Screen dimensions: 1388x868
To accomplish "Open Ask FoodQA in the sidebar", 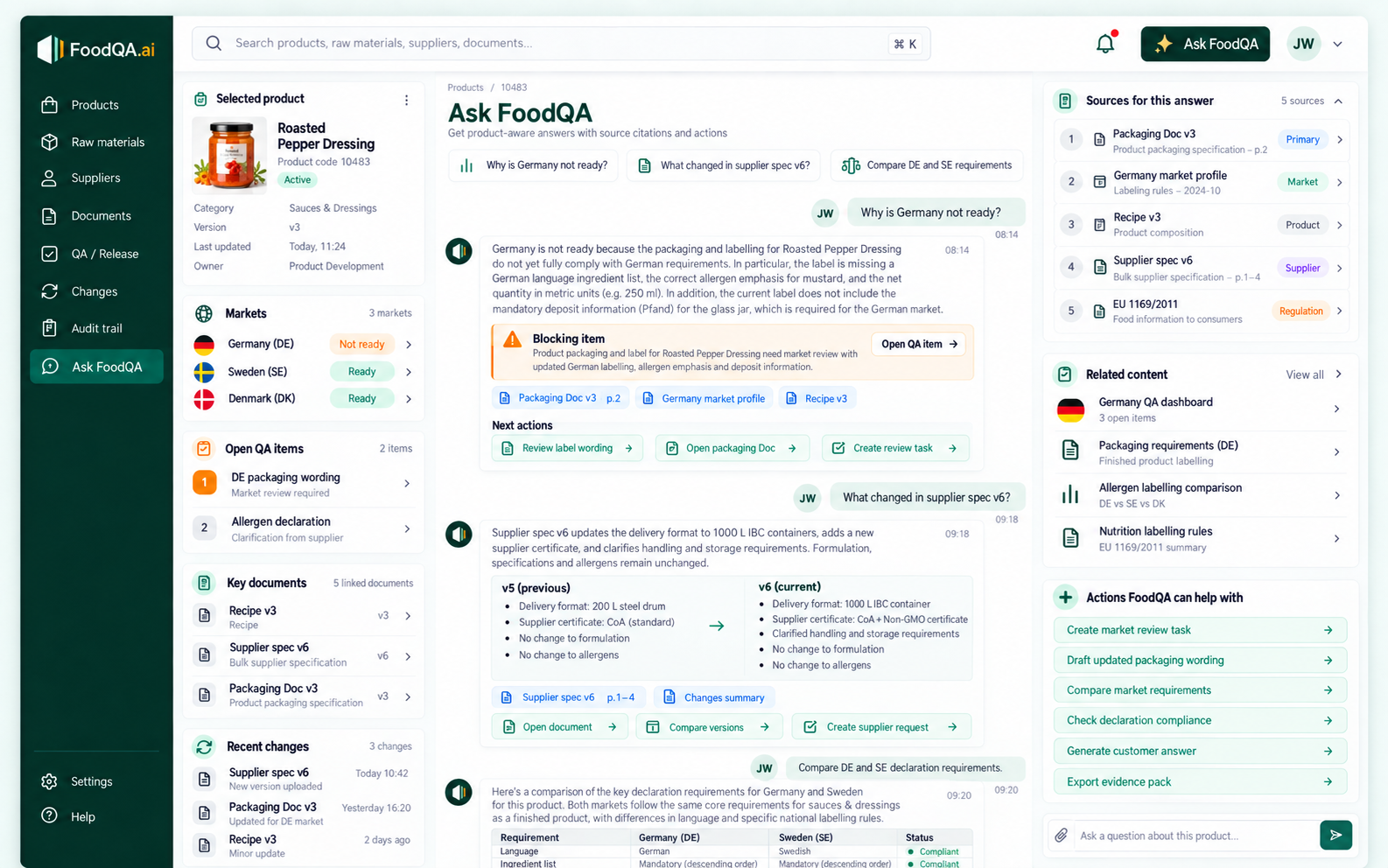I will pos(96,367).
